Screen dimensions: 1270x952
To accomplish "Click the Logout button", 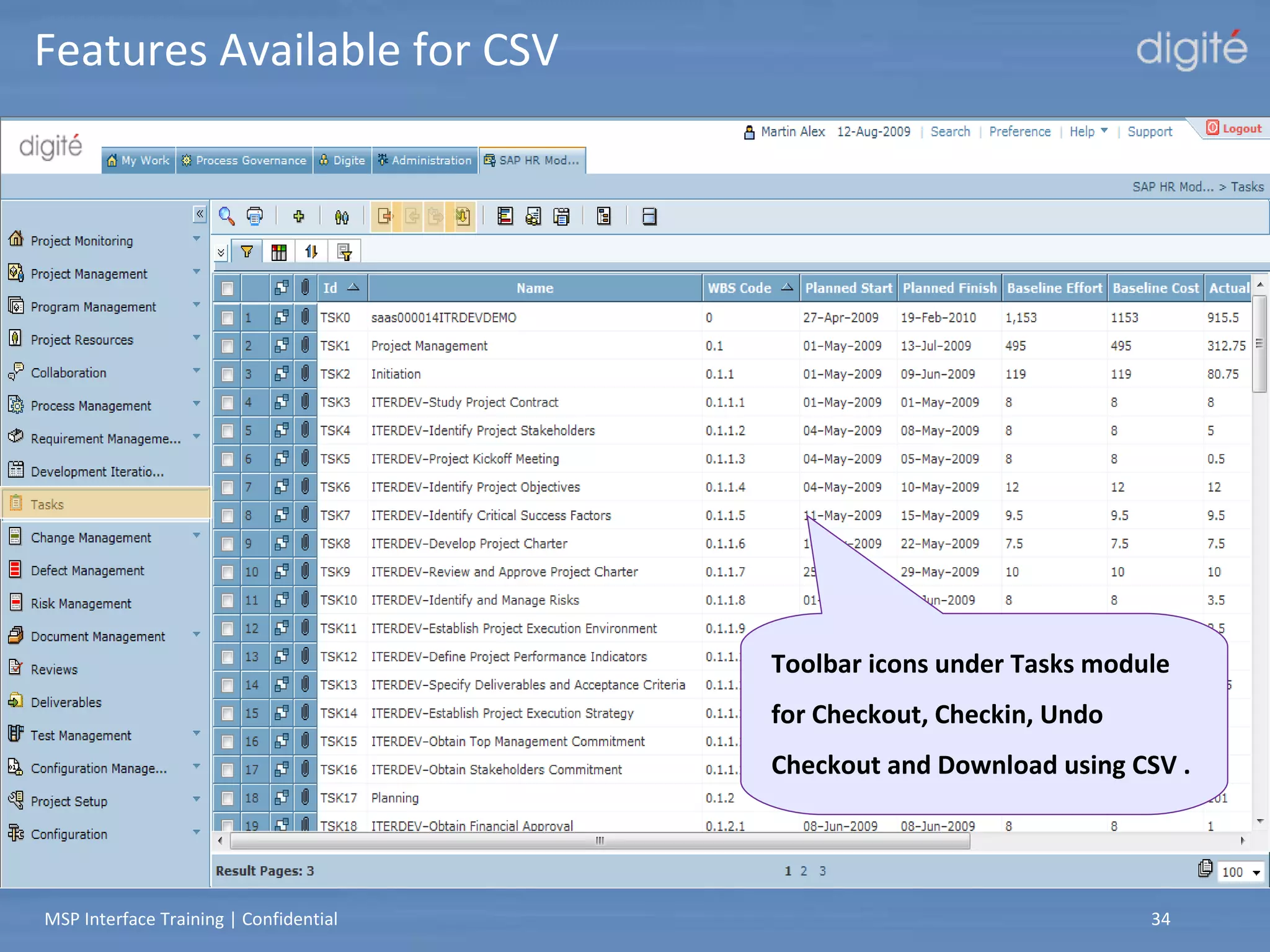I will [x=1234, y=128].
